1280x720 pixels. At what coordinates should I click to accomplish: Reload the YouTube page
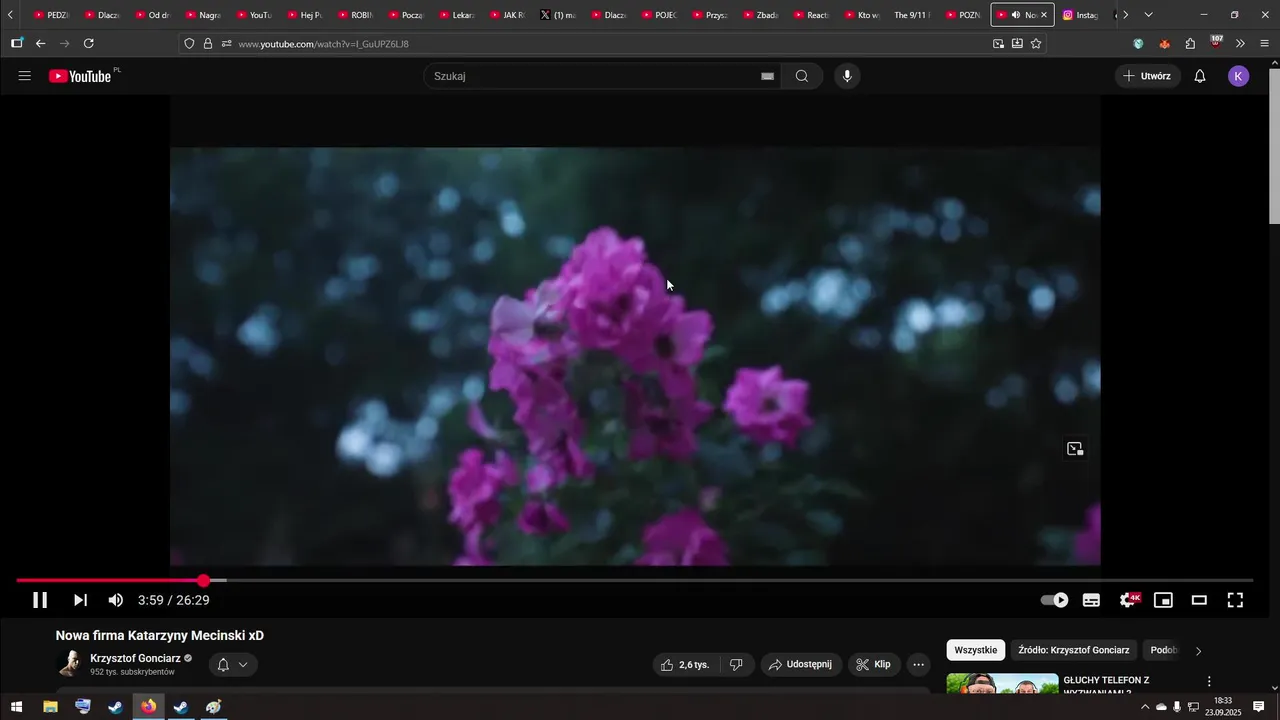point(88,43)
